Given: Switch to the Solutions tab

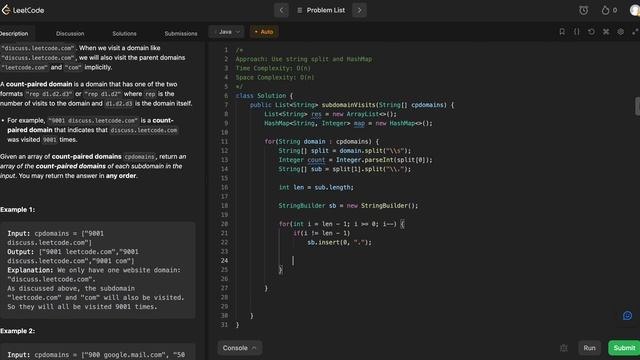Looking at the screenshot, I should point(124,33).
